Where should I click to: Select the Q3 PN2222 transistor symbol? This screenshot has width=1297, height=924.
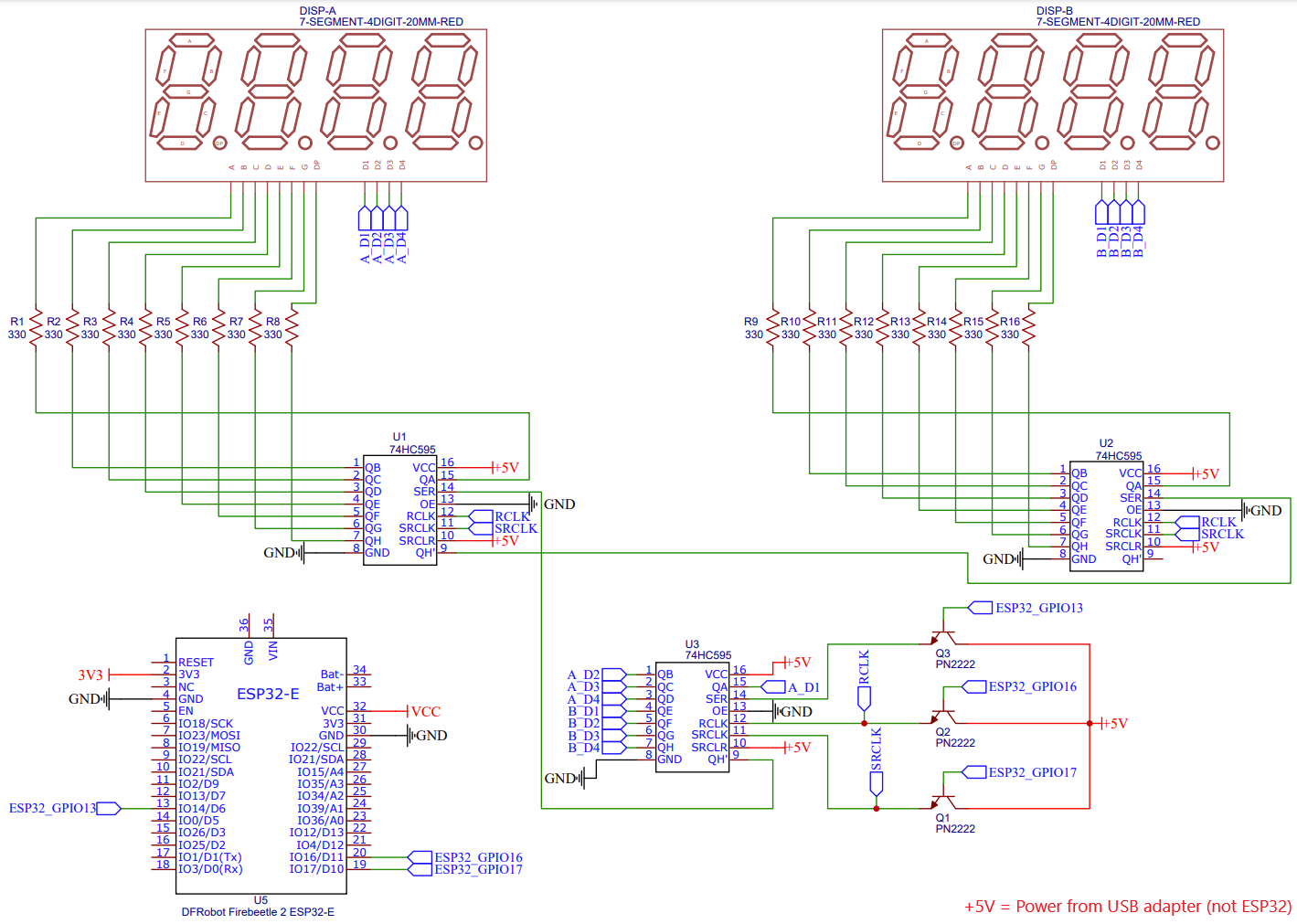pyautogui.click(x=943, y=635)
